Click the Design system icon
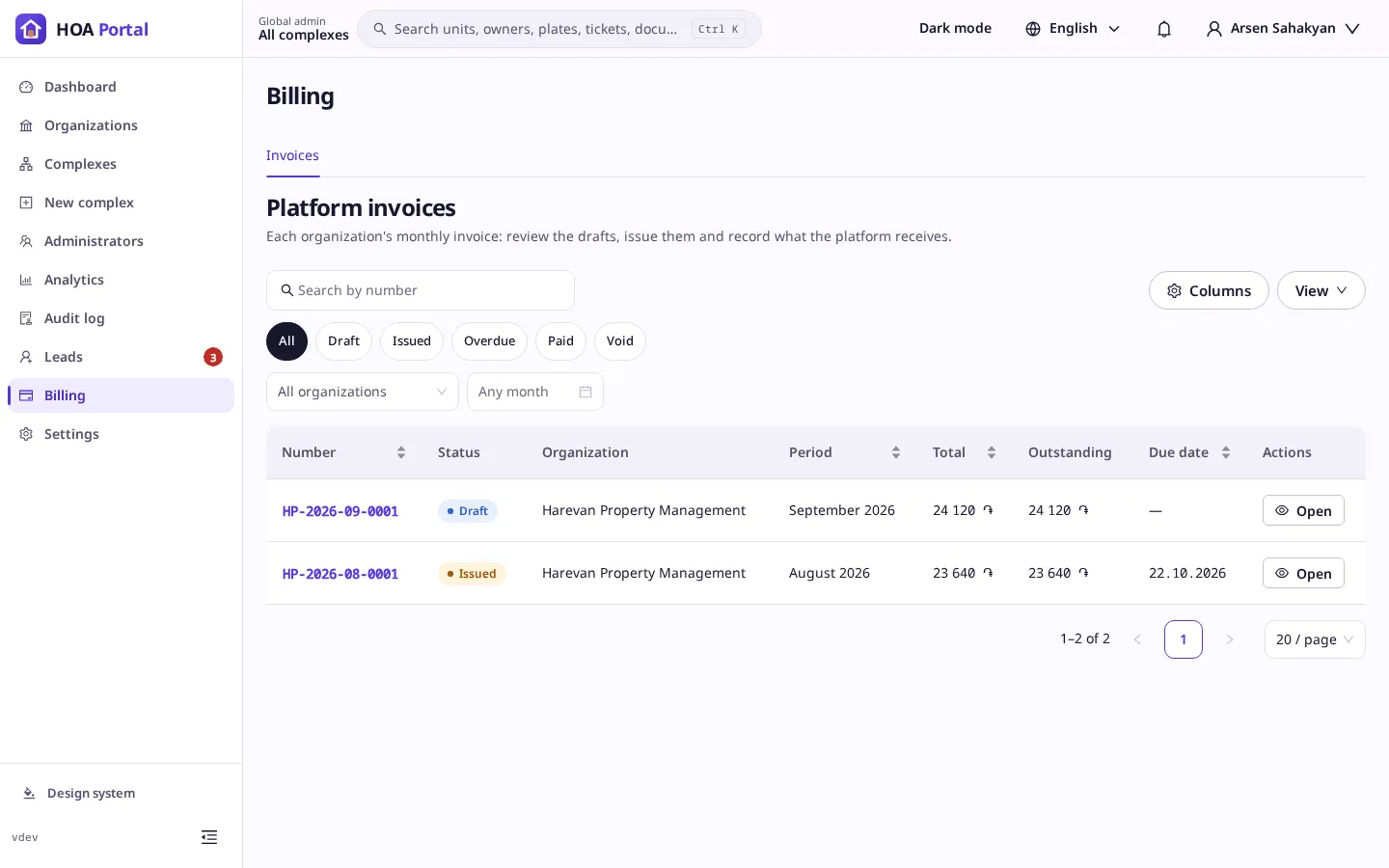This screenshot has width=1389, height=868. 29,793
